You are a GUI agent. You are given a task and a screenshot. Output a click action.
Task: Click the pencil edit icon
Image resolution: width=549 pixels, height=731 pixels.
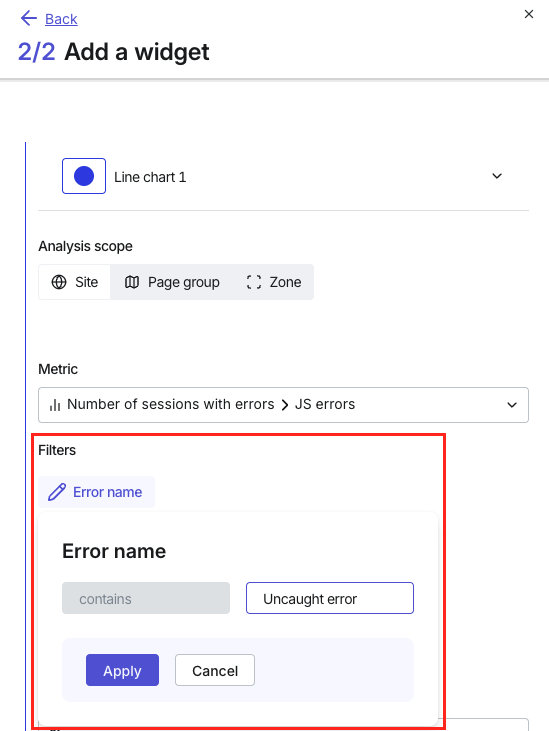57,492
